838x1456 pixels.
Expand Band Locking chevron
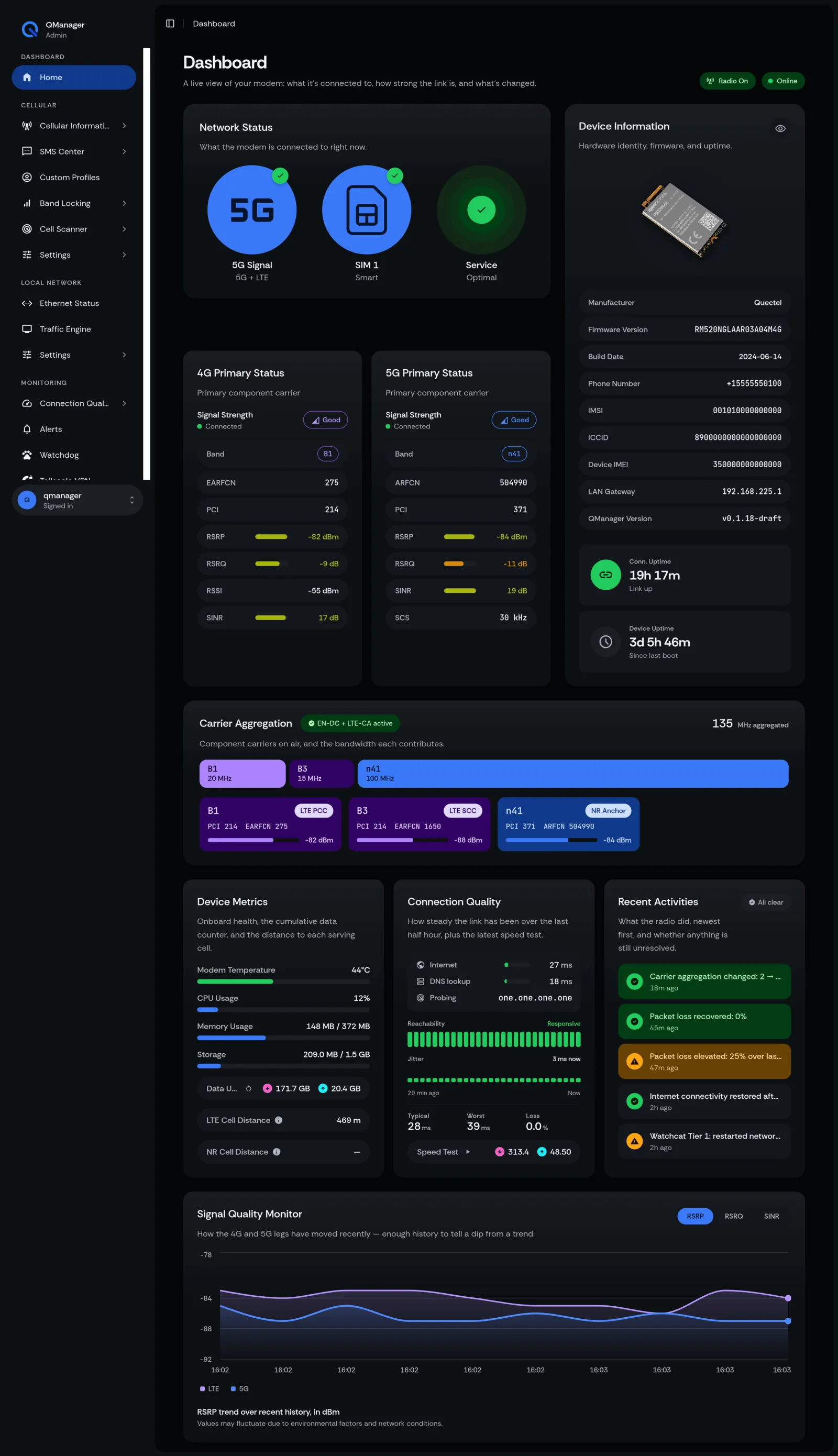click(x=124, y=203)
